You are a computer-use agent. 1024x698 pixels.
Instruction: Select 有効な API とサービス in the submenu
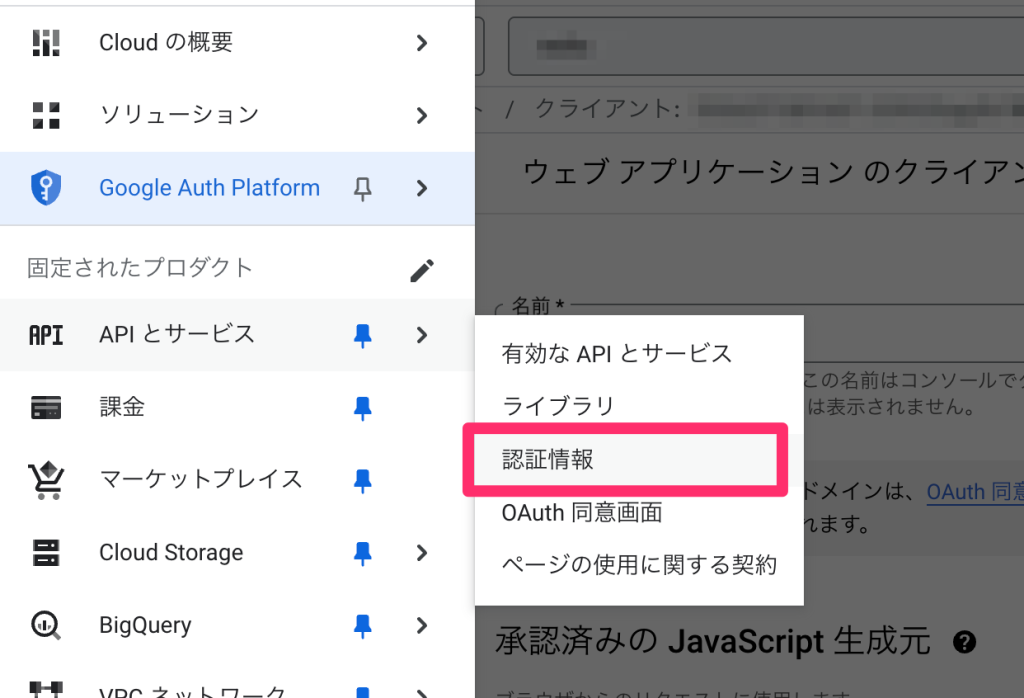point(639,353)
